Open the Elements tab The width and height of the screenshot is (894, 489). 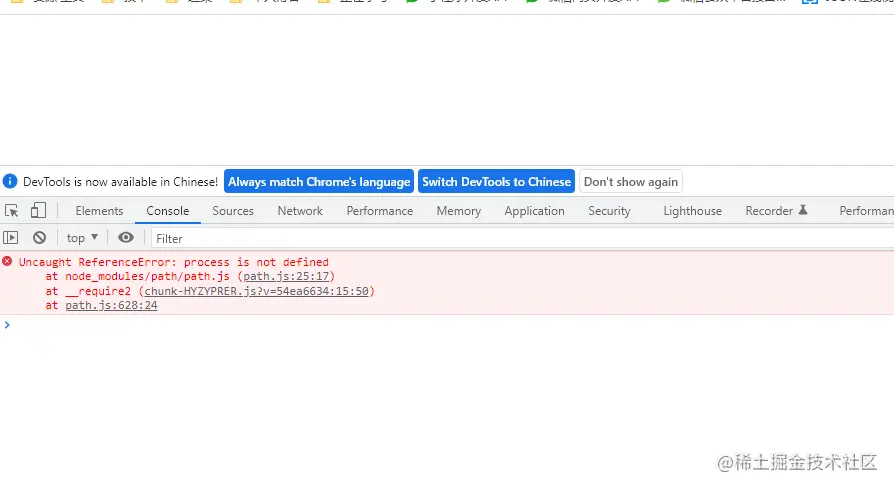point(99,211)
